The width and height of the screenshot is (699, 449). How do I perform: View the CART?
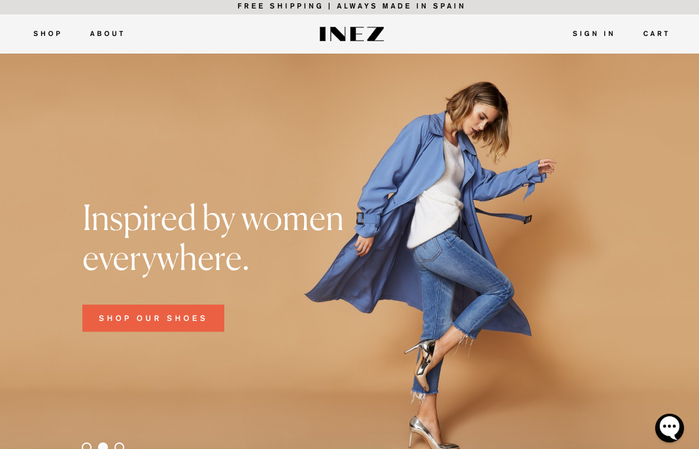point(656,33)
